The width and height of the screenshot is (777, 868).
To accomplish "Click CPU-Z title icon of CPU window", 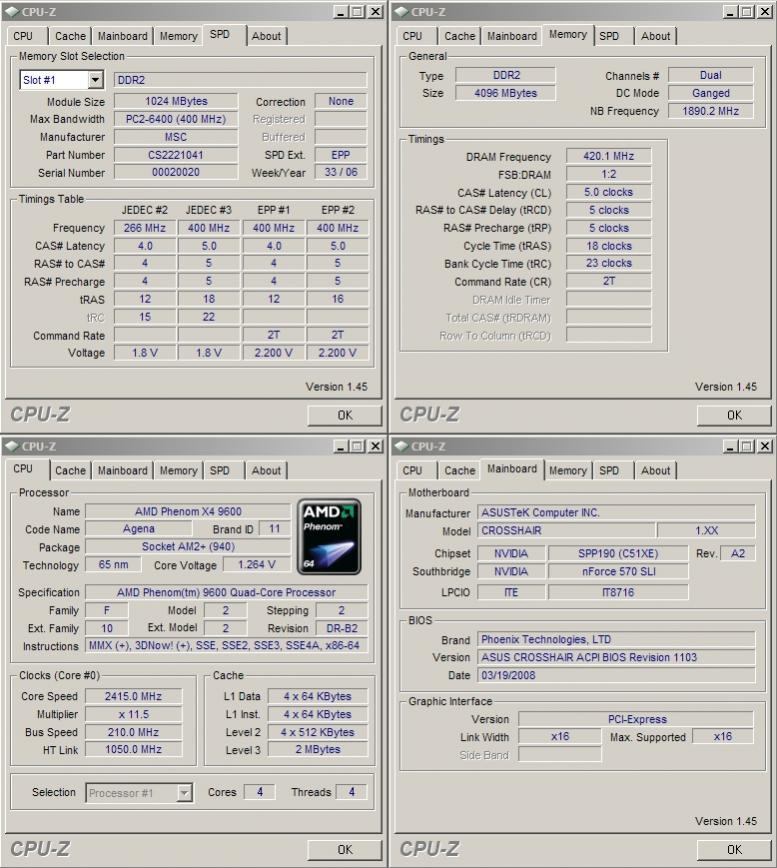I will coord(12,446).
